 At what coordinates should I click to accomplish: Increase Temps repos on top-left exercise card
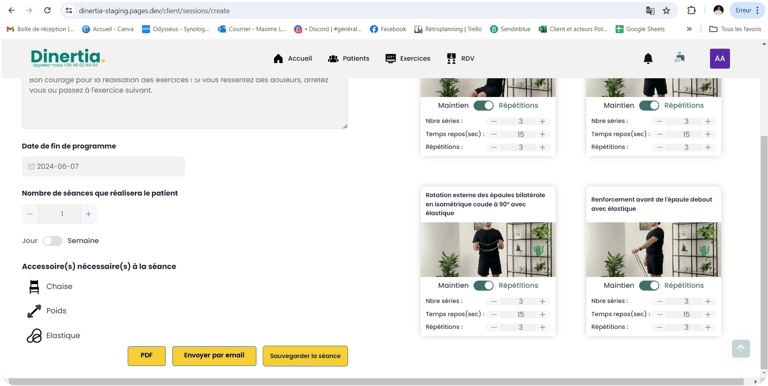(543, 134)
